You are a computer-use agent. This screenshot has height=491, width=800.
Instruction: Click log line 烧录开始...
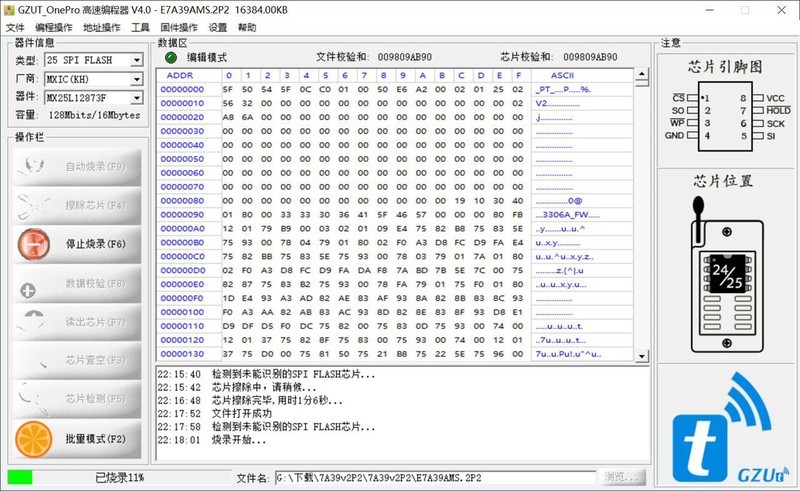(239, 440)
